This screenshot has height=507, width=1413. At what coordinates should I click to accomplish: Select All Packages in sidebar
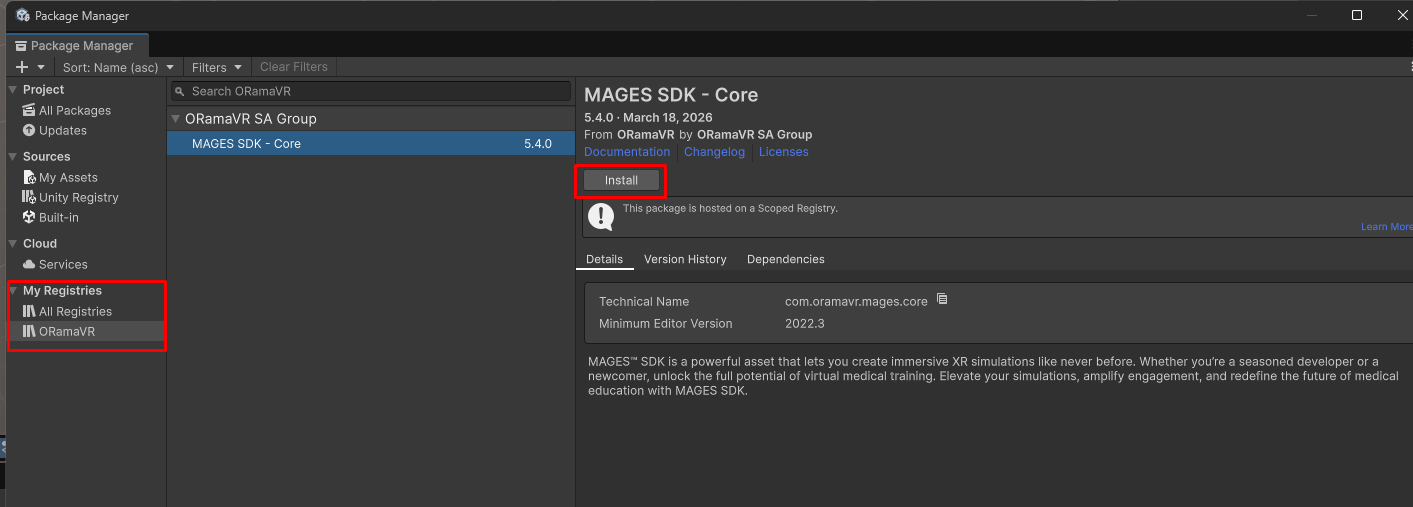(75, 111)
